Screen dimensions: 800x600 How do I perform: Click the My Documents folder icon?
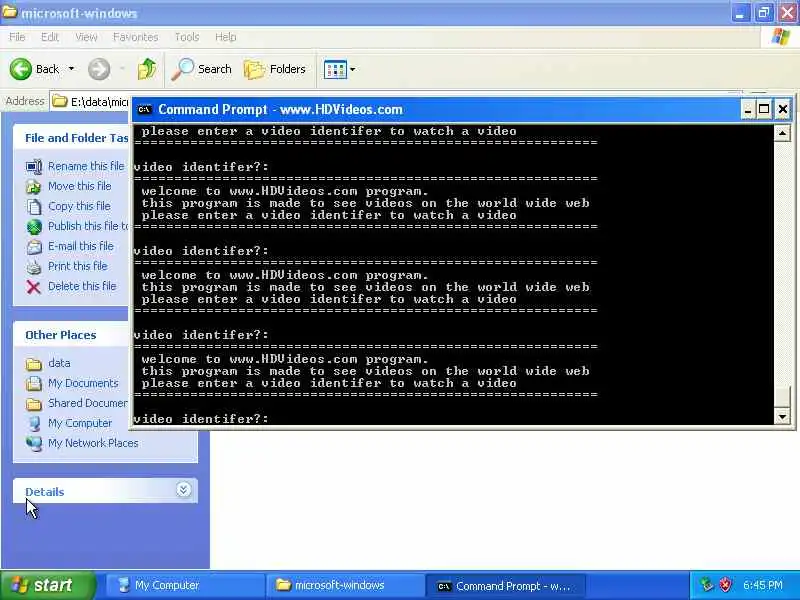click(x=34, y=383)
